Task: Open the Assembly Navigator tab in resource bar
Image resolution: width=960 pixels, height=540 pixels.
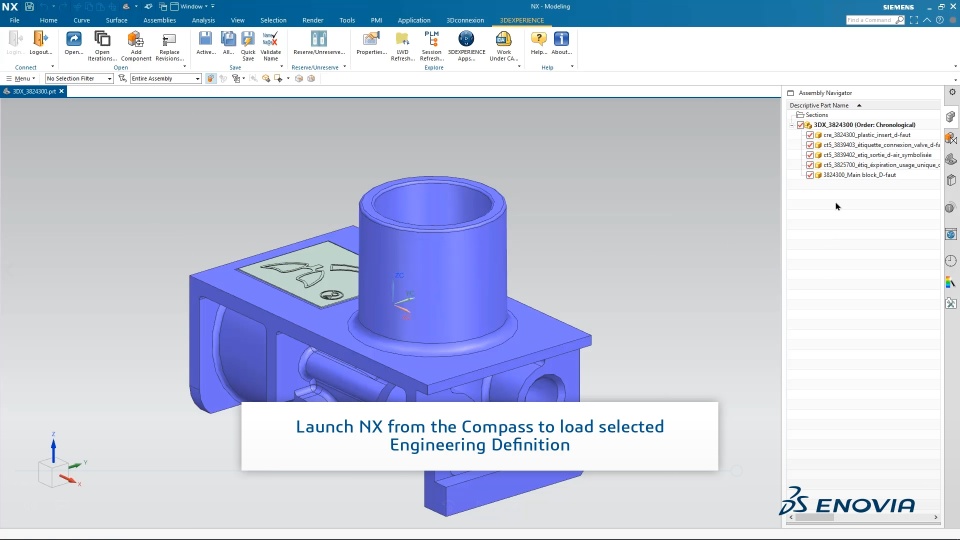Action: tap(950, 117)
